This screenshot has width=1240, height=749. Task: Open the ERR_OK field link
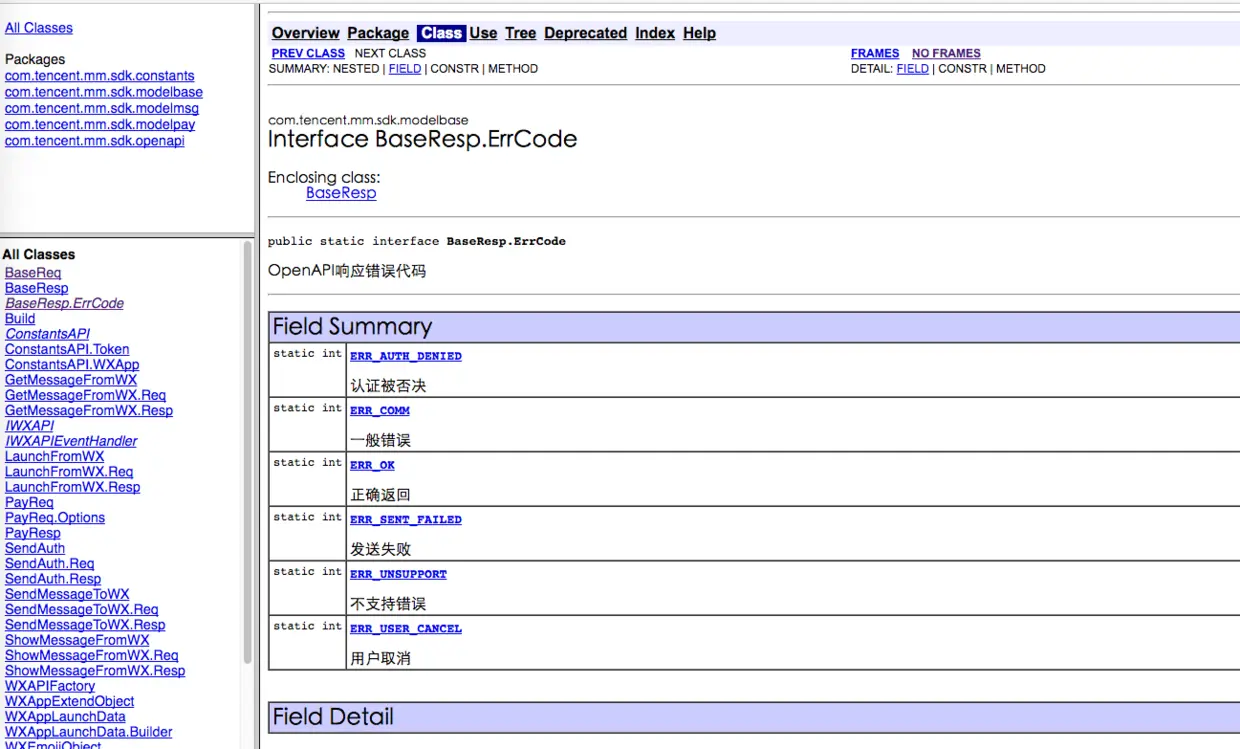click(372, 465)
